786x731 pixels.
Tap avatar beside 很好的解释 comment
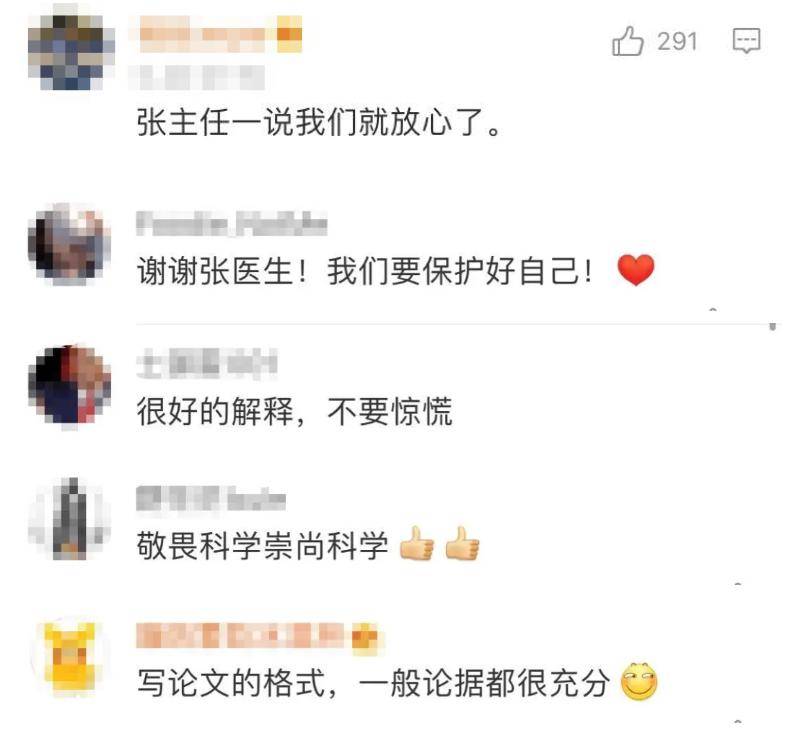(x=70, y=386)
